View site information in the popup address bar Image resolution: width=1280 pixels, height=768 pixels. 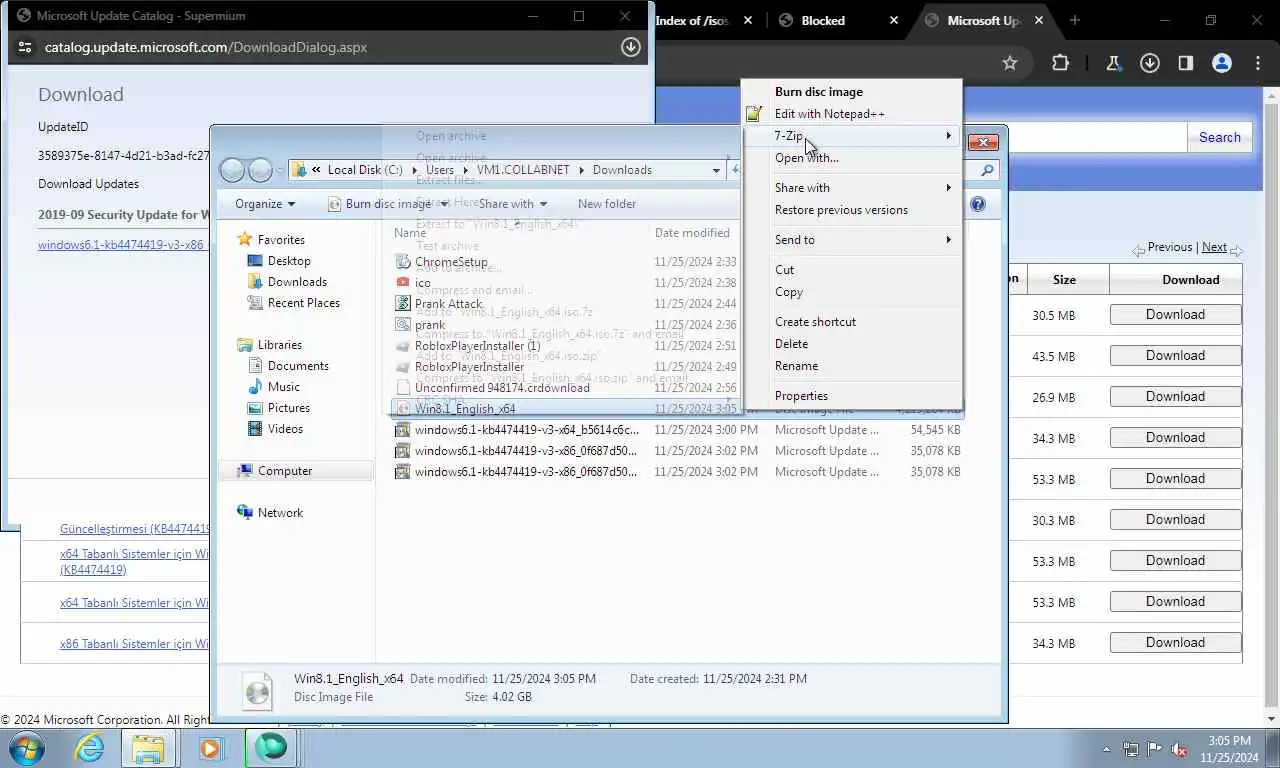25,47
